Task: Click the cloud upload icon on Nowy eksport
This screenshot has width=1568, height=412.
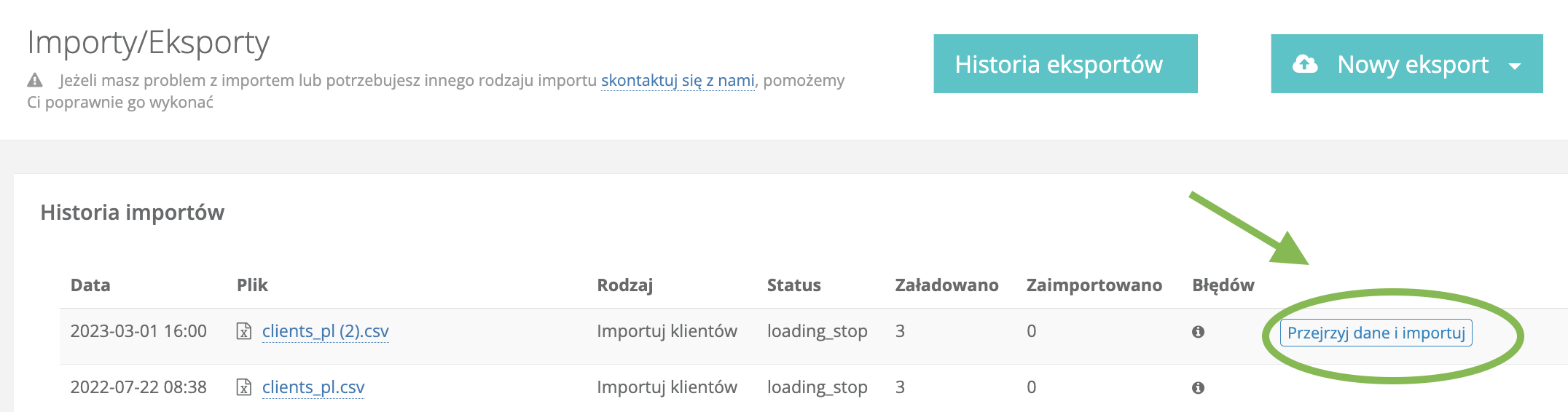Action: 1304,64
